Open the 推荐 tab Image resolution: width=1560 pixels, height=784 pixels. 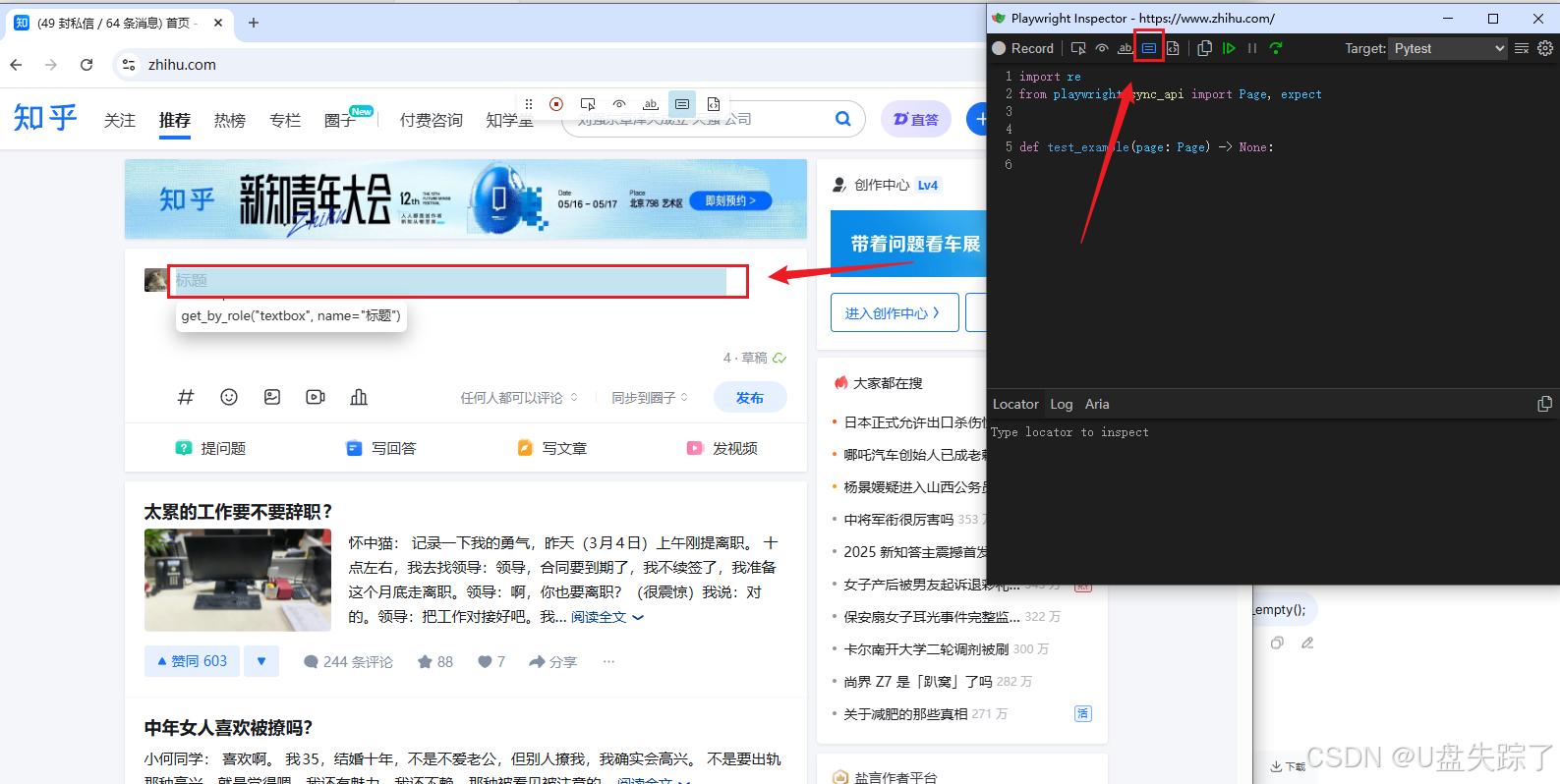tap(175, 120)
